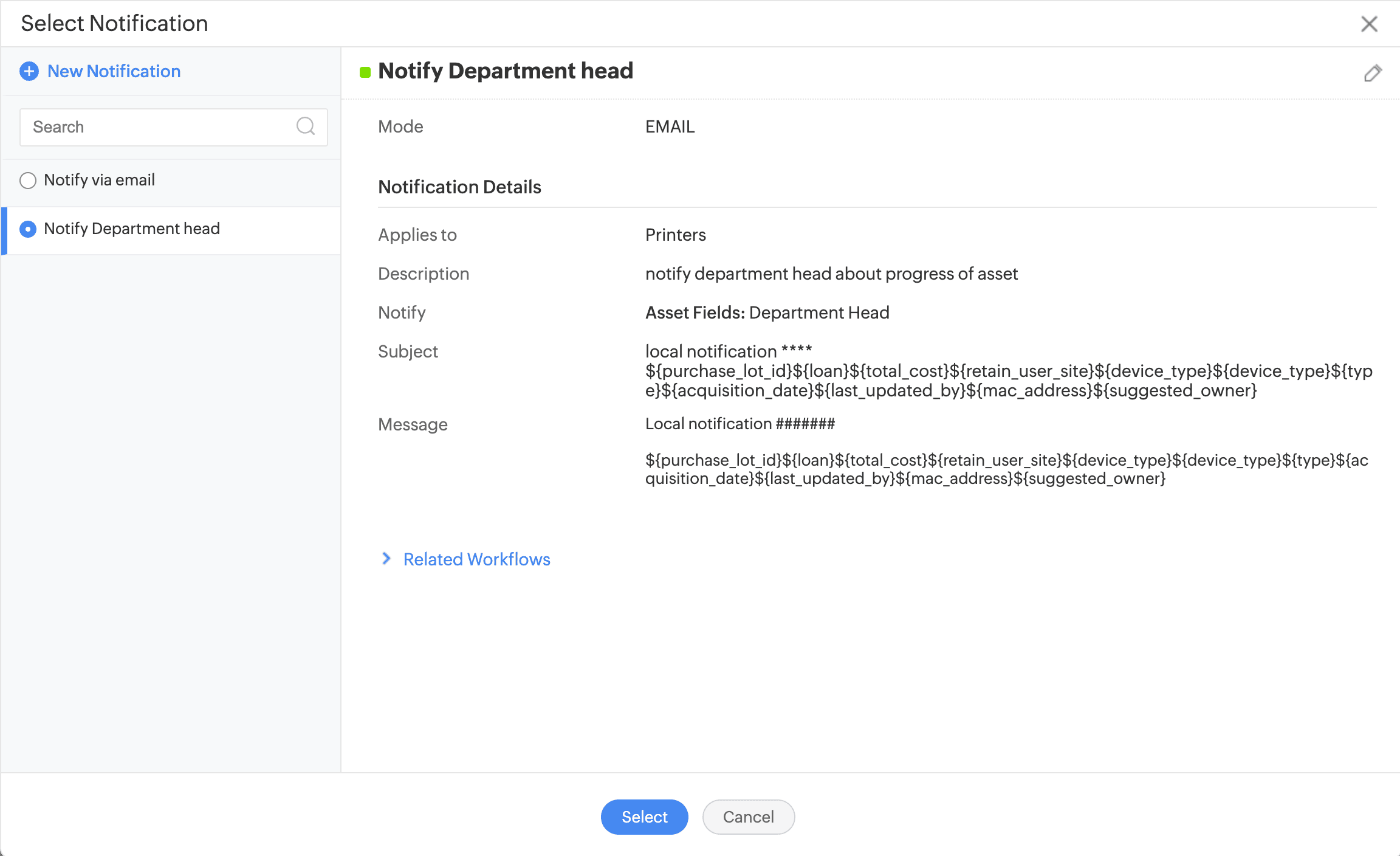
Task: Choose Notify via email list item label
Action: click(99, 180)
